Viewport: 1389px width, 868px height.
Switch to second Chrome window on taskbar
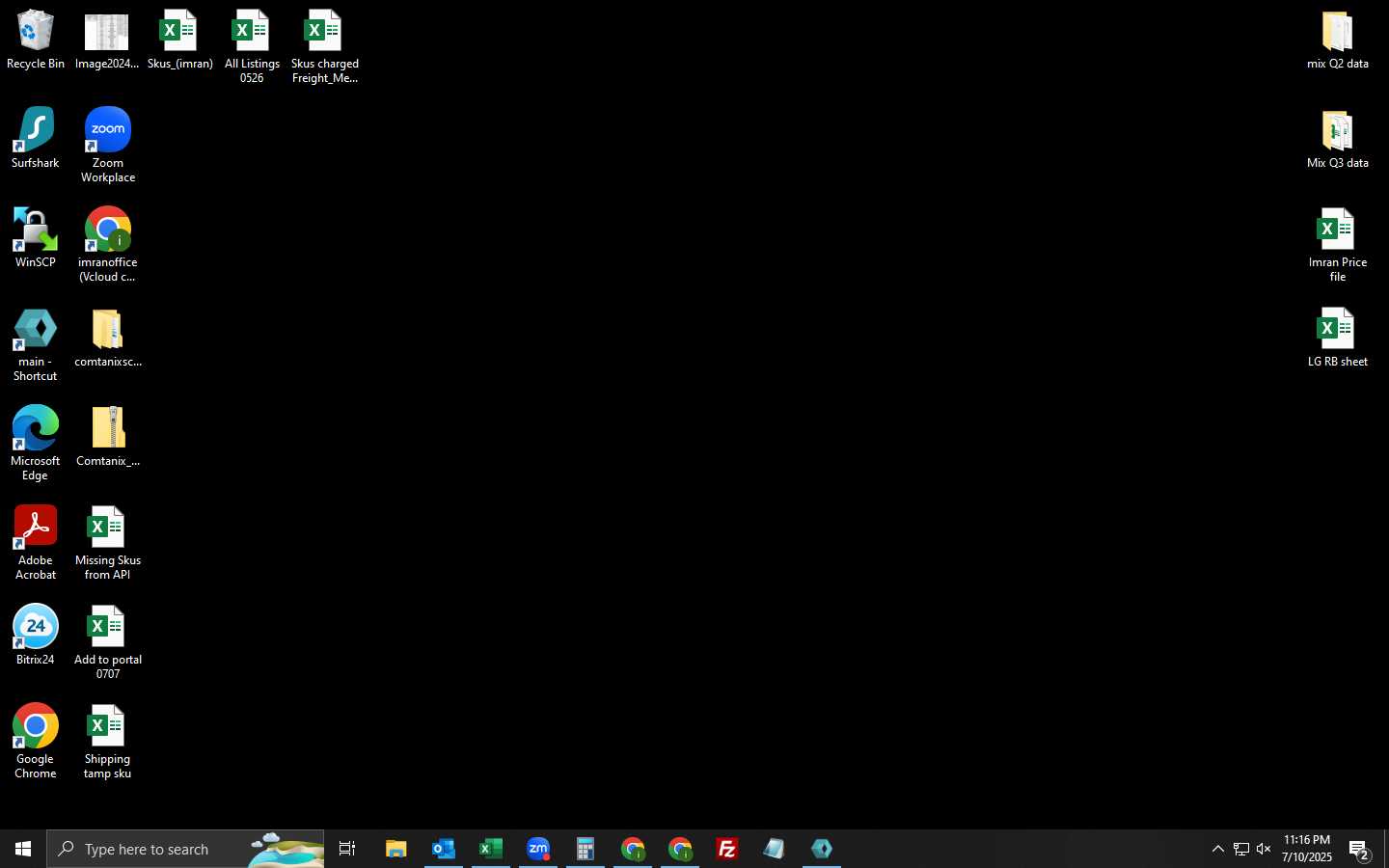(680, 849)
